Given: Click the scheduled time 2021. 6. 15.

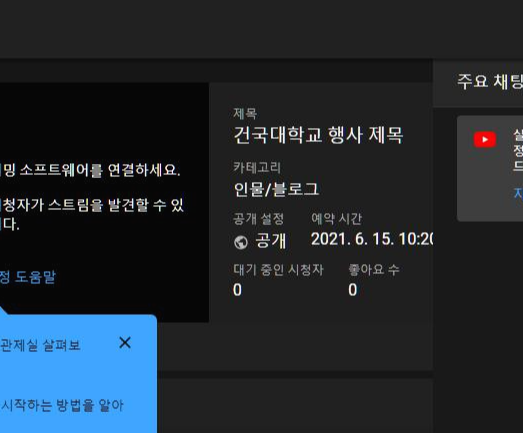Looking at the screenshot, I should [372, 239].
